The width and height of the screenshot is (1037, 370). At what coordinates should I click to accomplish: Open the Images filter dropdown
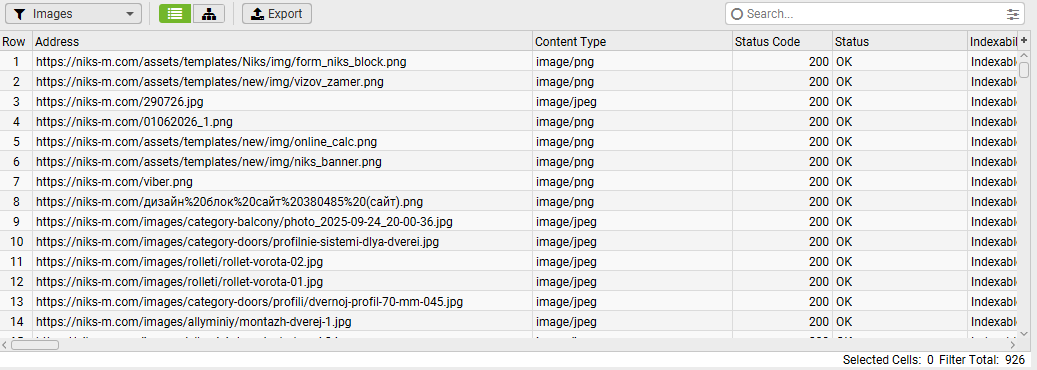(x=73, y=13)
